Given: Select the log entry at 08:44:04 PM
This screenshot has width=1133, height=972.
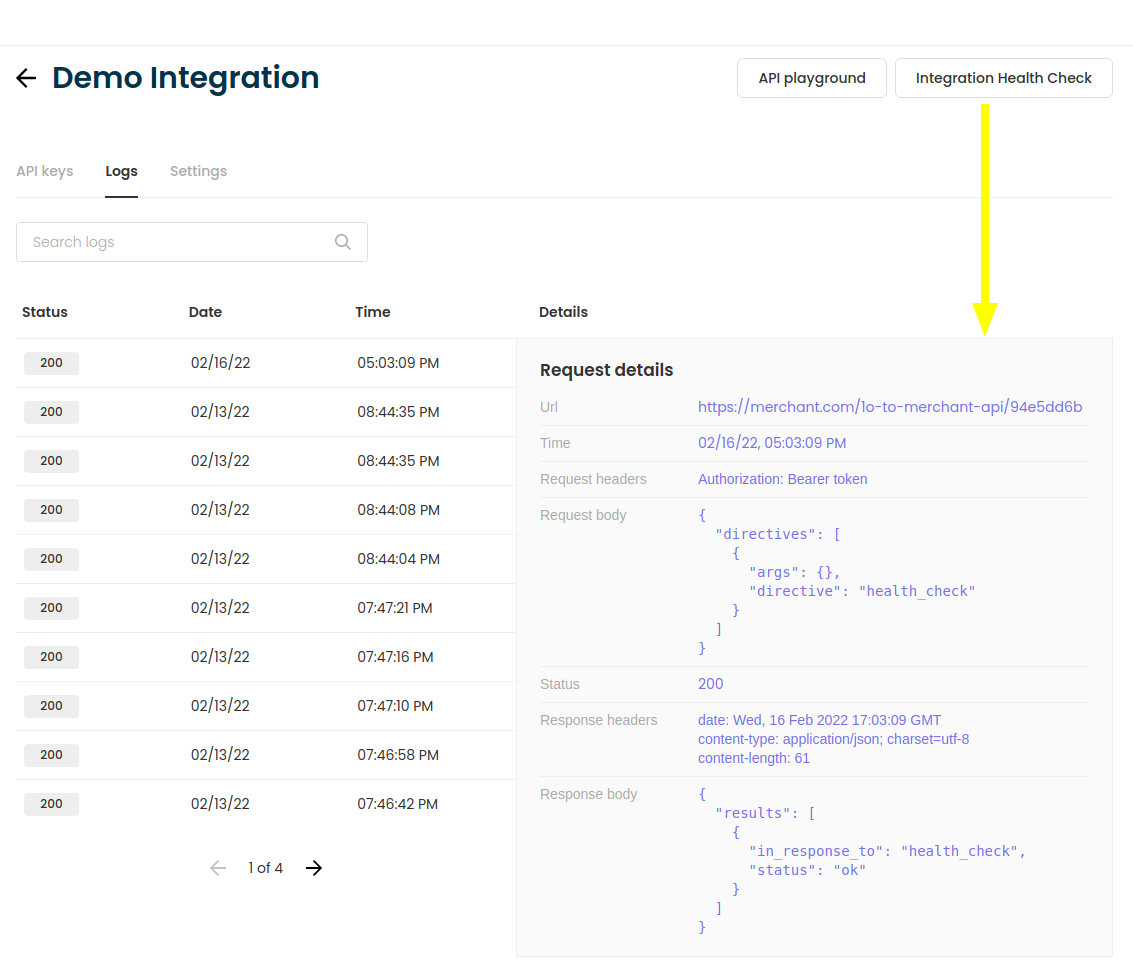Looking at the screenshot, I should (x=265, y=559).
